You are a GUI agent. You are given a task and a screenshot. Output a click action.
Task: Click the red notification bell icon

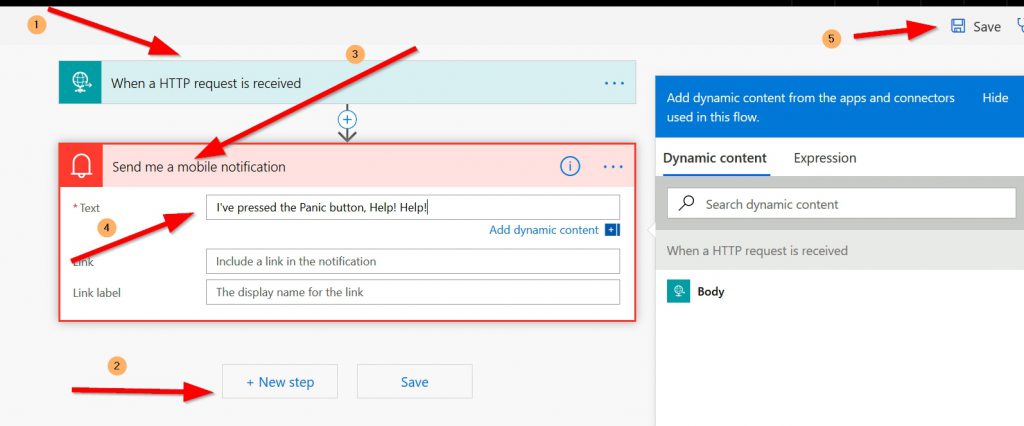pyautogui.click(x=80, y=166)
